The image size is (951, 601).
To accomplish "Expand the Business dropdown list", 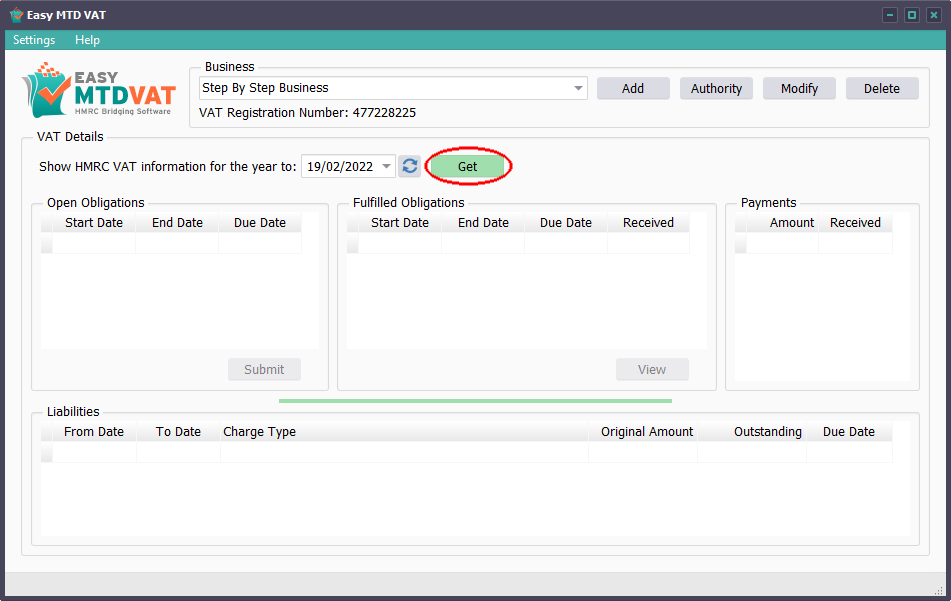I will tap(578, 89).
